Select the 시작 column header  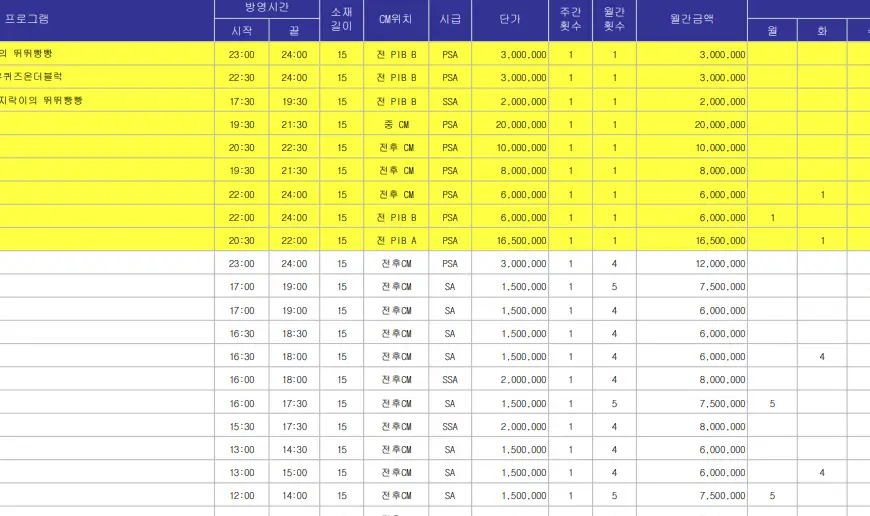[241, 31]
